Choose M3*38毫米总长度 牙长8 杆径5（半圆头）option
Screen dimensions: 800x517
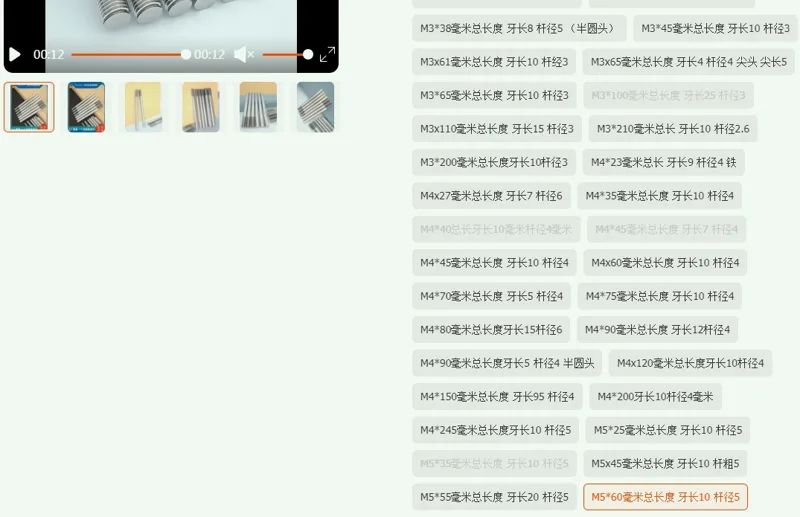pos(519,28)
